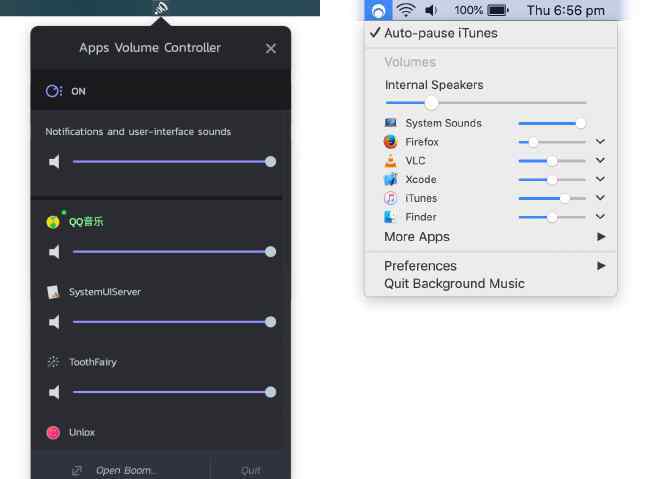This screenshot has width=650, height=479.
Task: Click the Background Music menu bar icon
Action: (378, 10)
